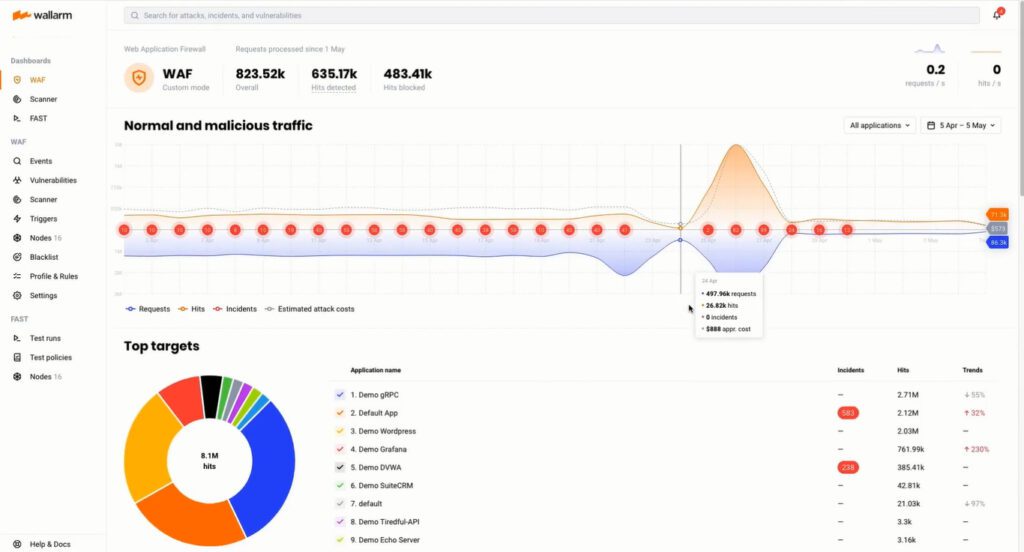
Task: Click the Nodes icon in WAF section
Action: pos(17,238)
